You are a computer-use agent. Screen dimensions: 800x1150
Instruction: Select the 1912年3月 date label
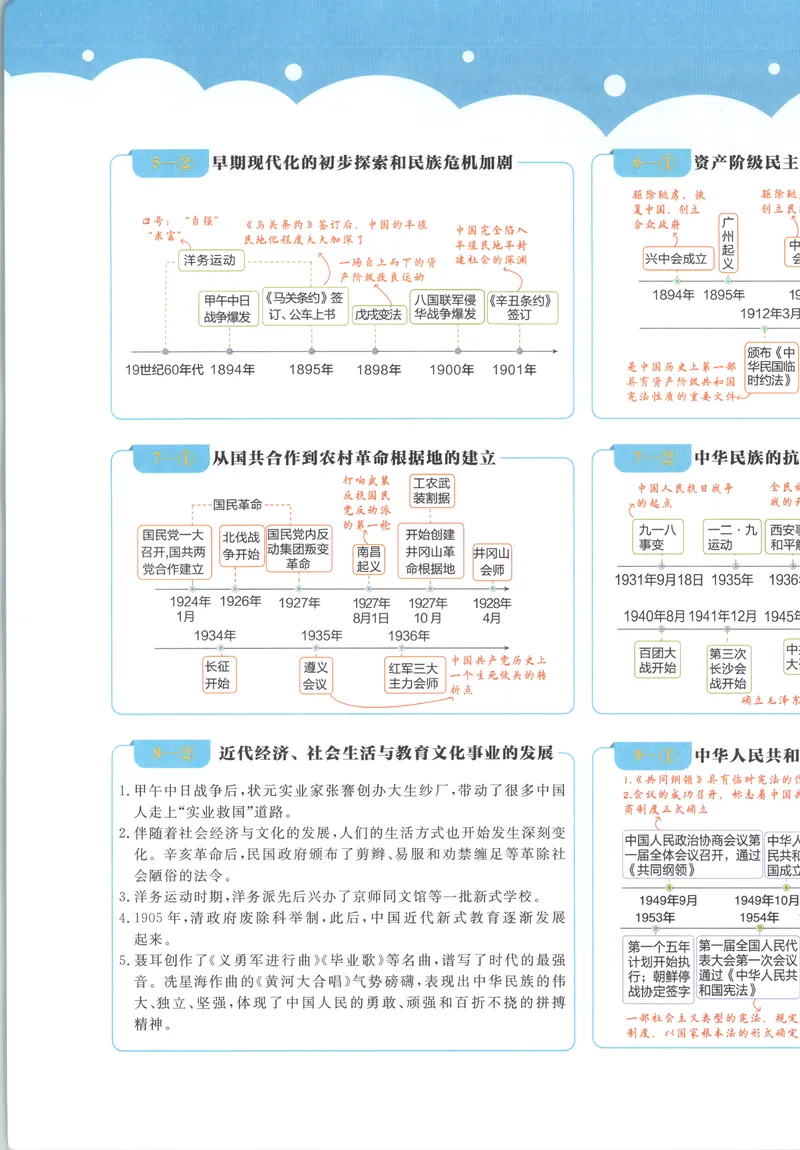(769, 313)
